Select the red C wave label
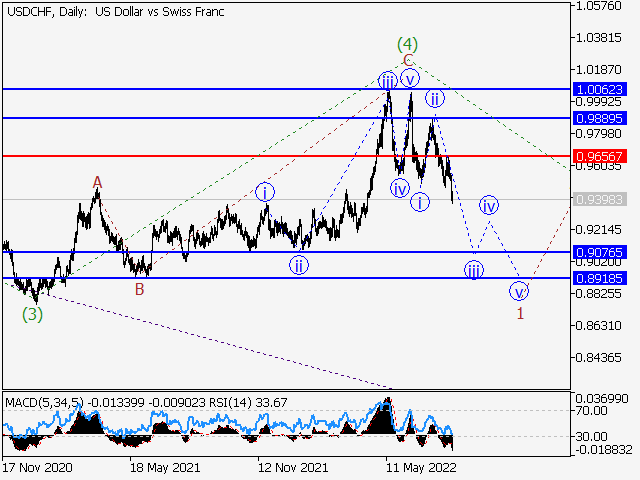 tap(408, 60)
